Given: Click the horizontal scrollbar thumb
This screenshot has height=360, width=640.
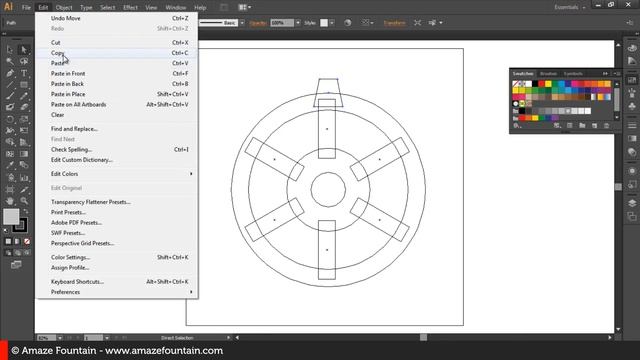Looking at the screenshot, I should point(423,338).
